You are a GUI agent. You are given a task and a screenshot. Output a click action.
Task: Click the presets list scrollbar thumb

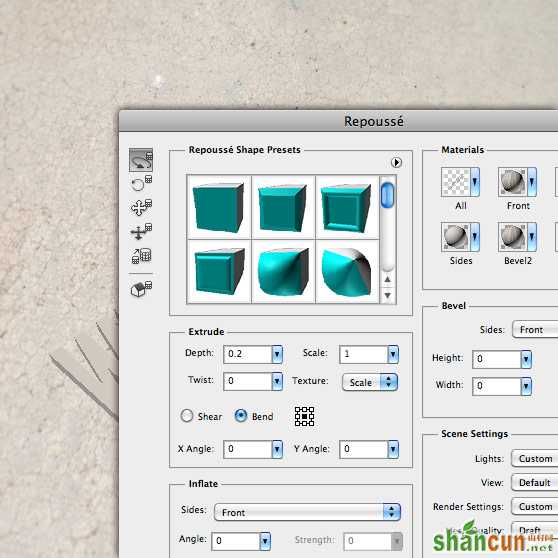tap(387, 195)
